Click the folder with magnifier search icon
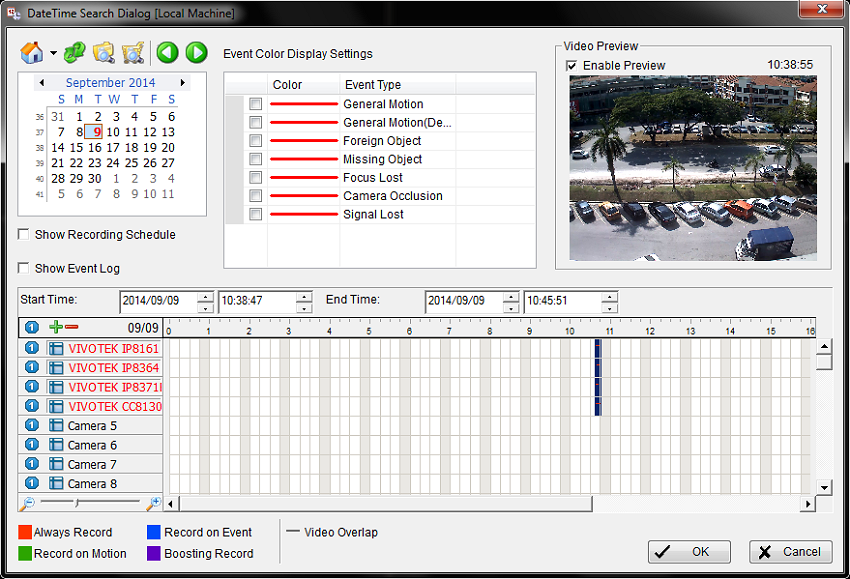The width and height of the screenshot is (850, 579). tap(103, 52)
